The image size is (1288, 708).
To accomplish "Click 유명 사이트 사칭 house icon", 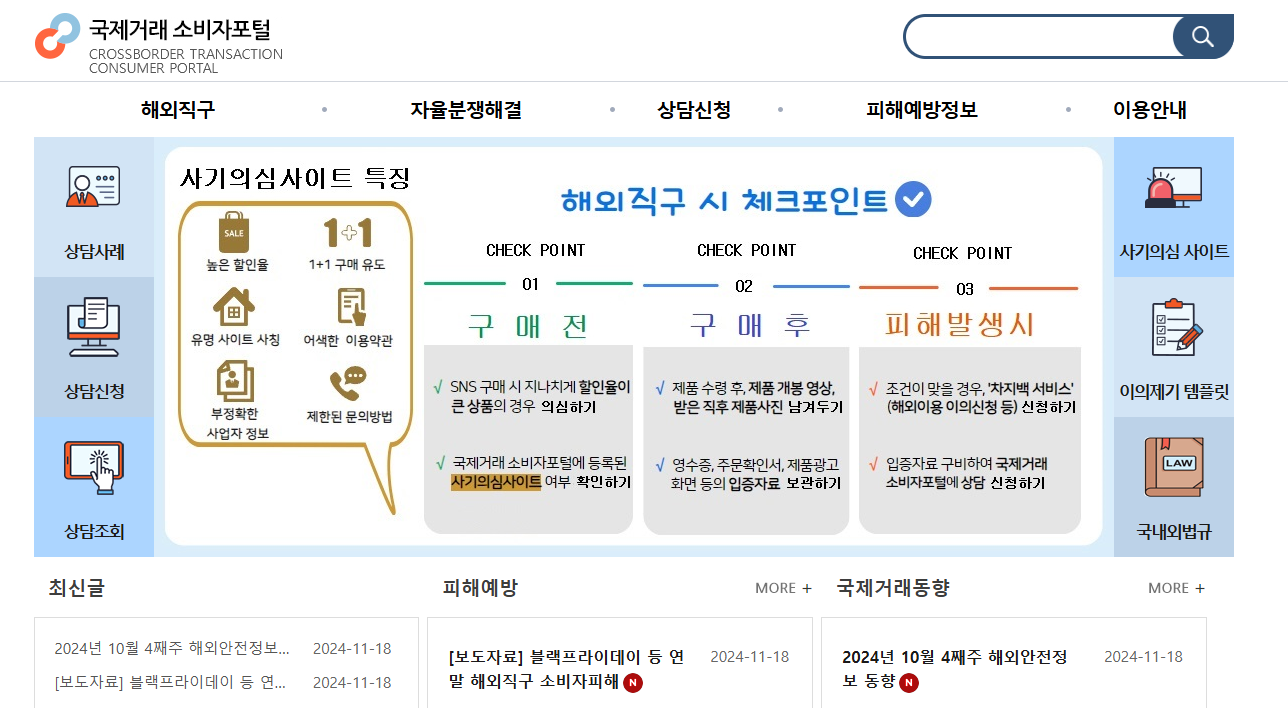I will coord(233,307).
